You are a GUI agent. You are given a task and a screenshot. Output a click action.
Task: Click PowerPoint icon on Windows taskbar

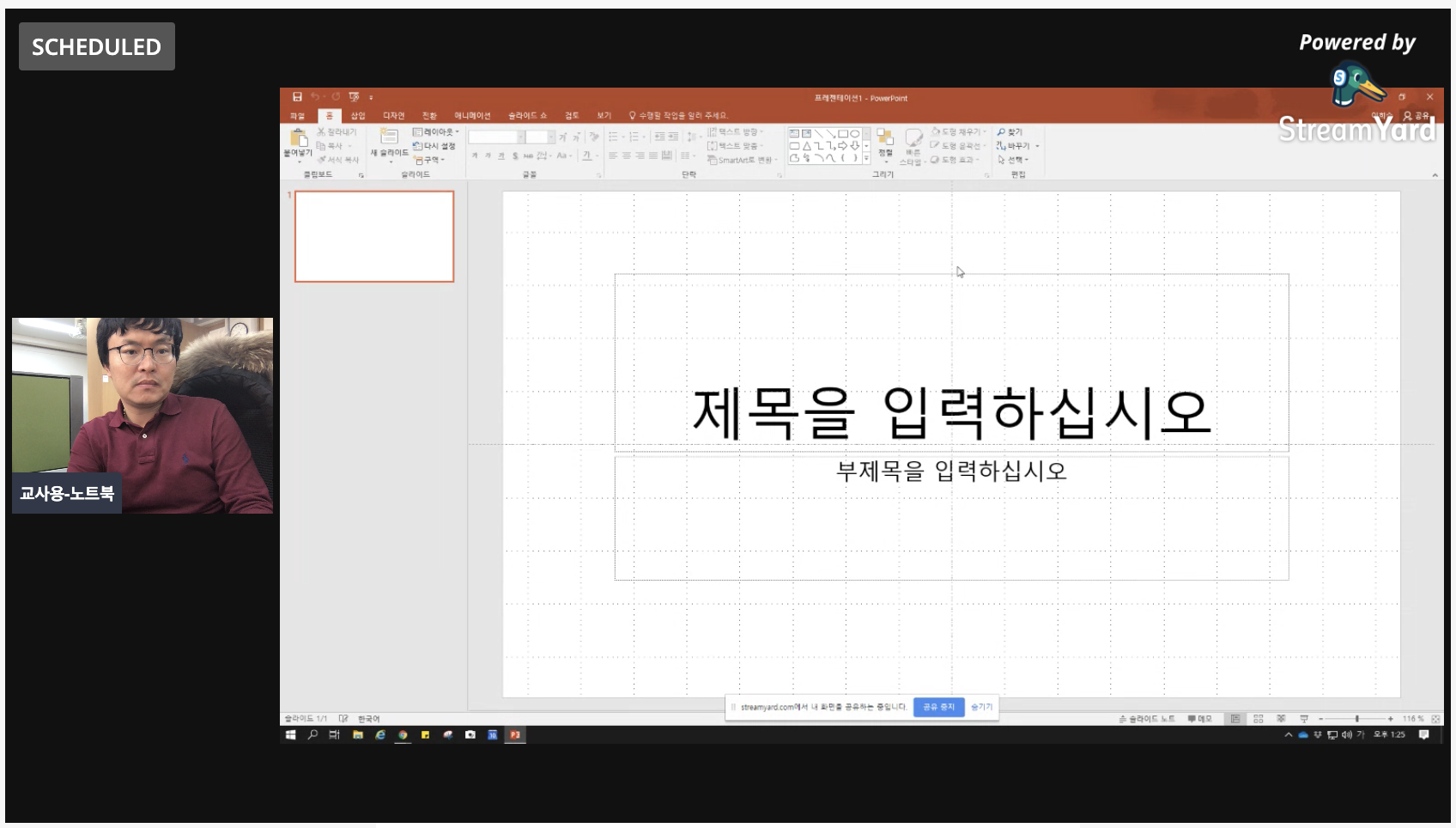[x=515, y=735]
